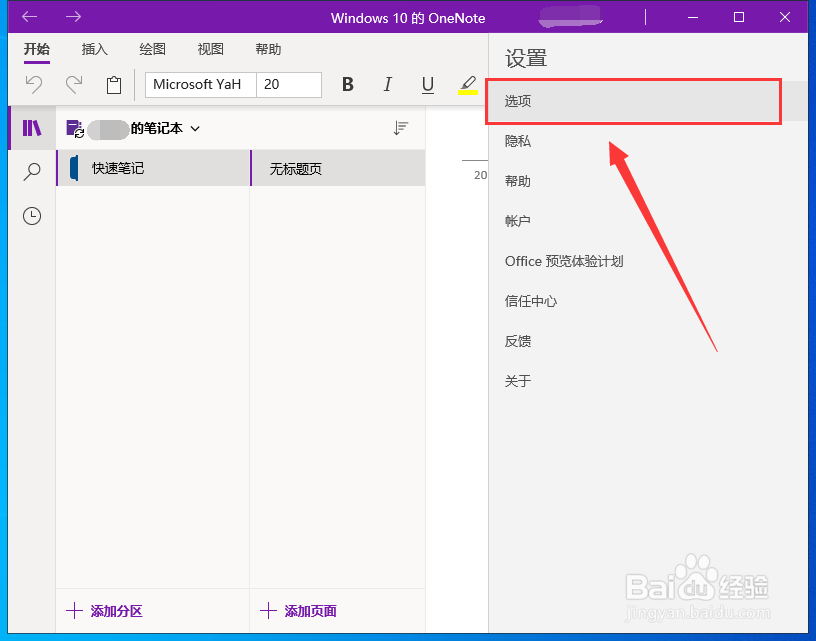Select the 快速笔记 section

pyautogui.click(x=153, y=168)
